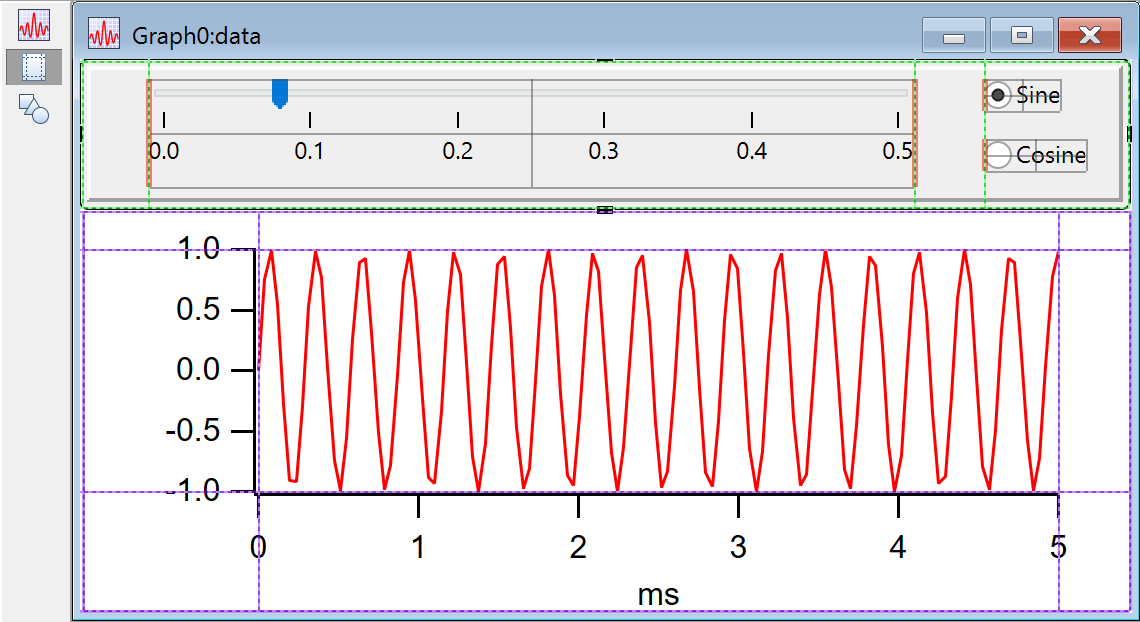
Task: Choose the shapes drawing tool icon
Action: pos(33,108)
